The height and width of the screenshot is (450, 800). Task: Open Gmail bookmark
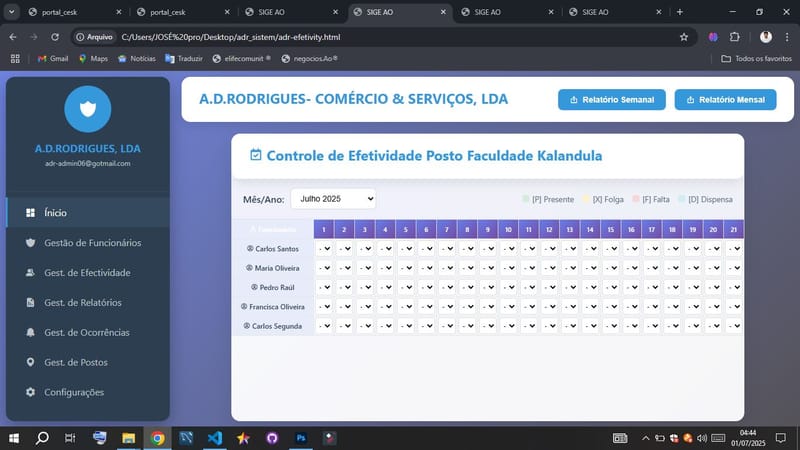[x=53, y=59]
